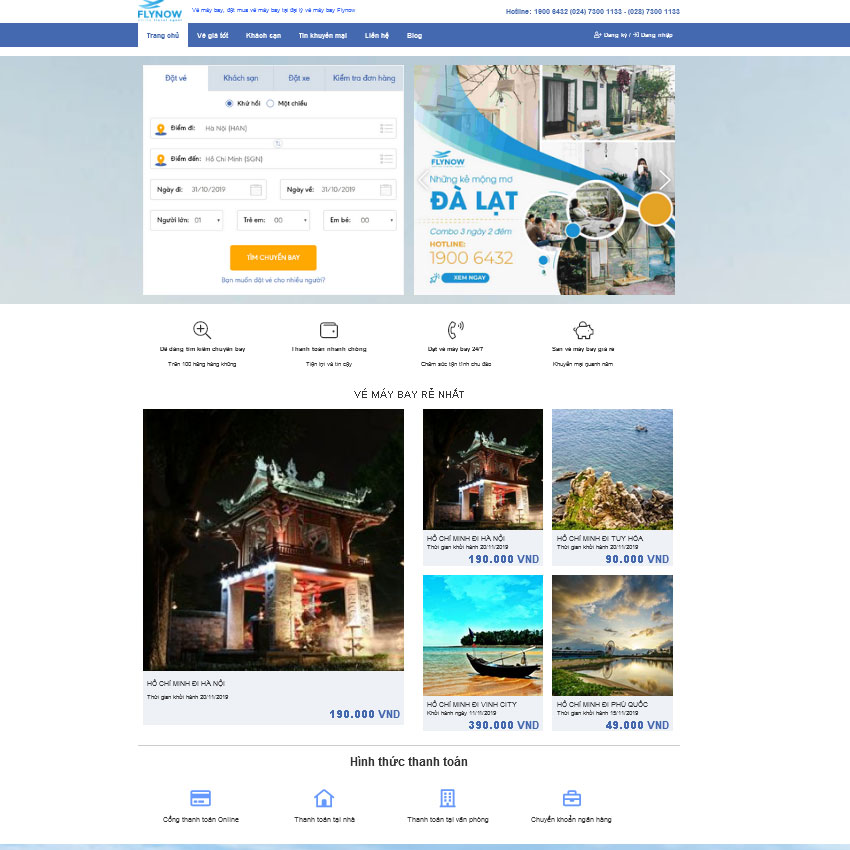The height and width of the screenshot is (850, 850).
Task: Click list icon in Điểm đến field
Action: (387, 159)
